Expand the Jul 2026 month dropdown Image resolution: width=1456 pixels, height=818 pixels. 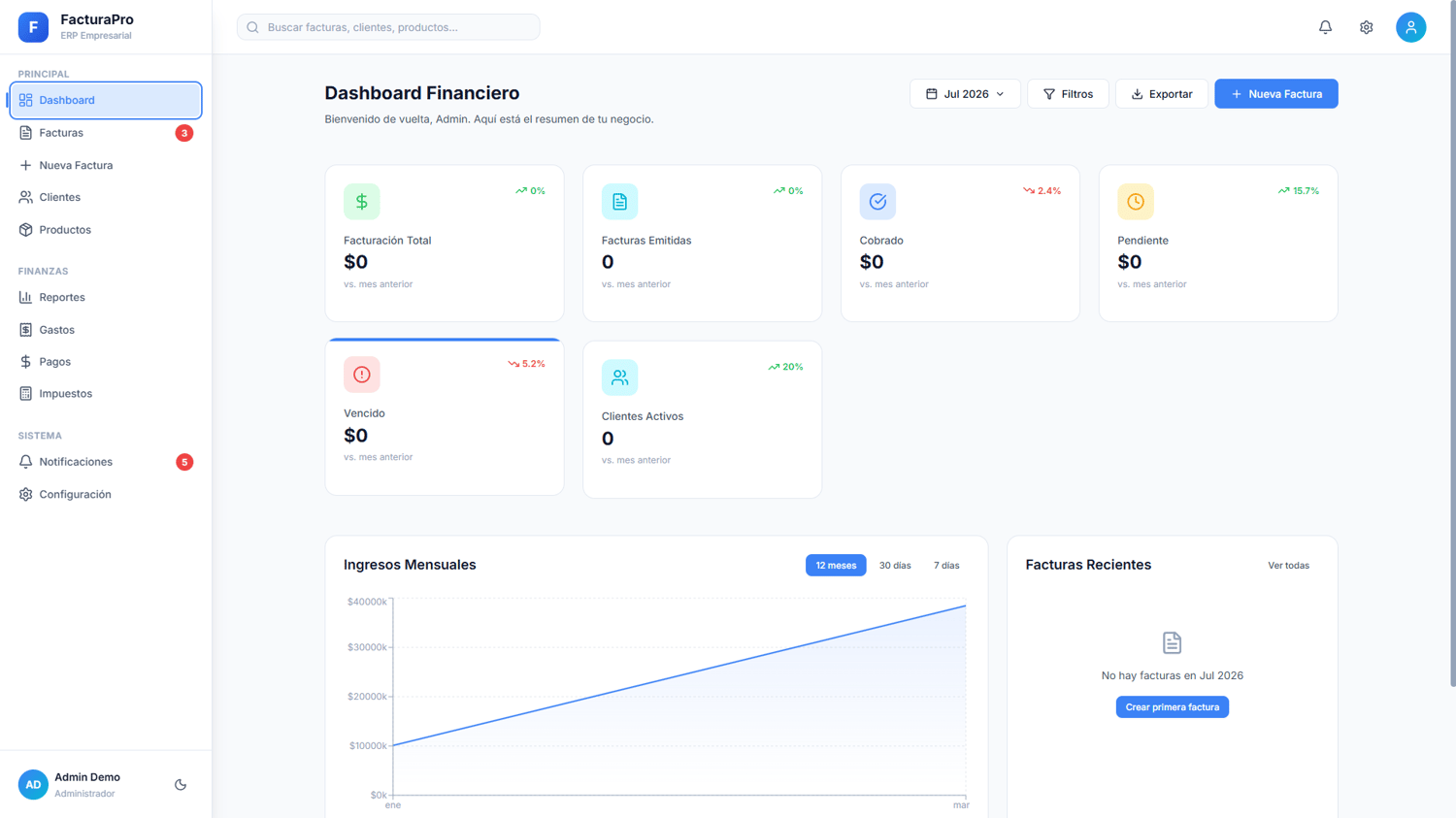click(x=965, y=94)
